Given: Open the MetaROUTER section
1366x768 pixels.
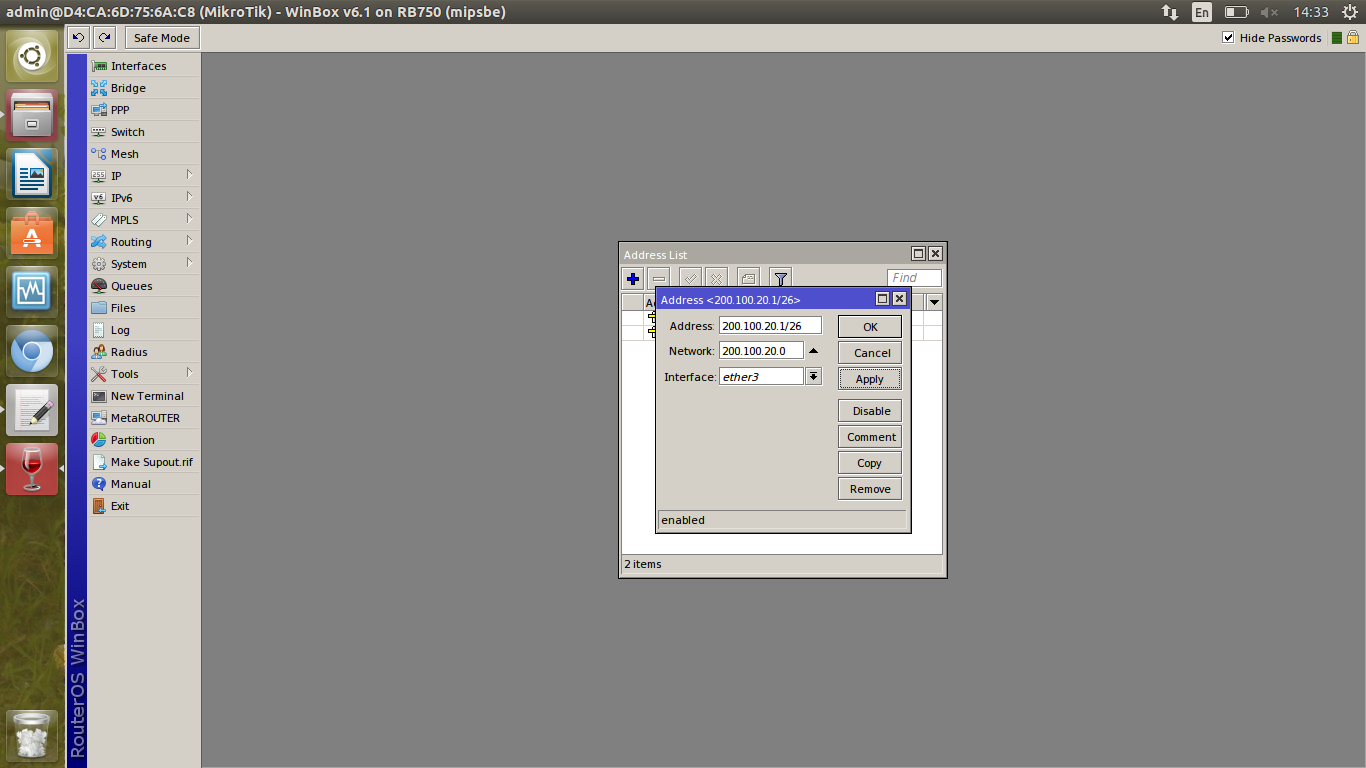Looking at the screenshot, I should 144,418.
